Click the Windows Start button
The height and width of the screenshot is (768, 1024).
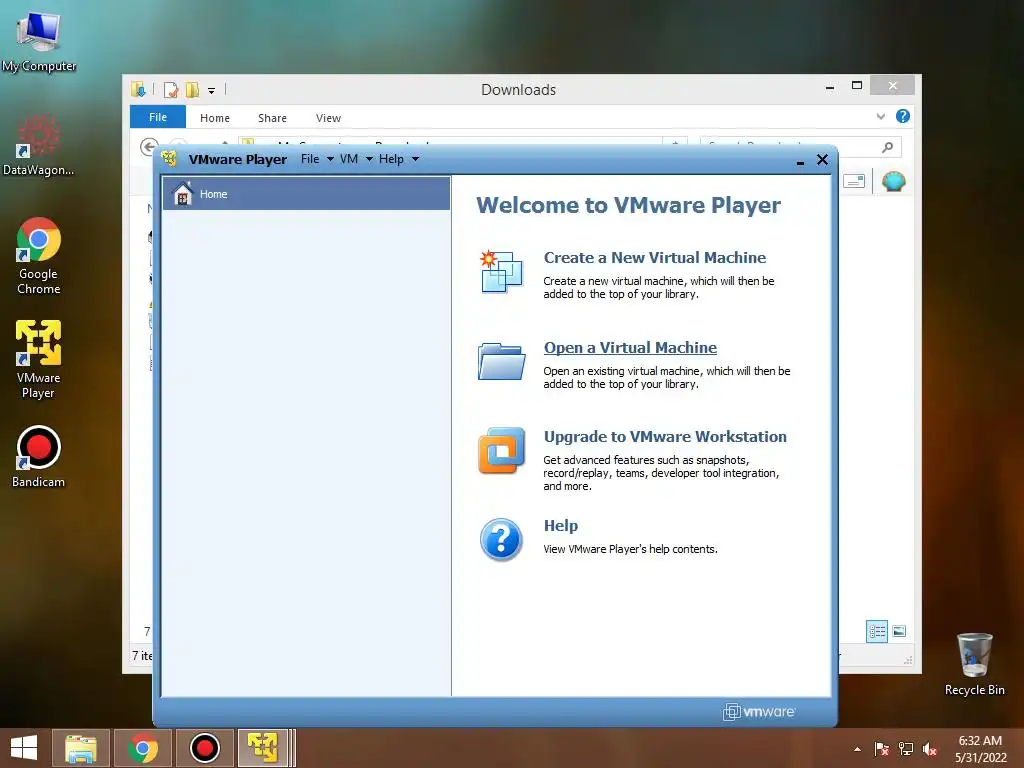24,748
